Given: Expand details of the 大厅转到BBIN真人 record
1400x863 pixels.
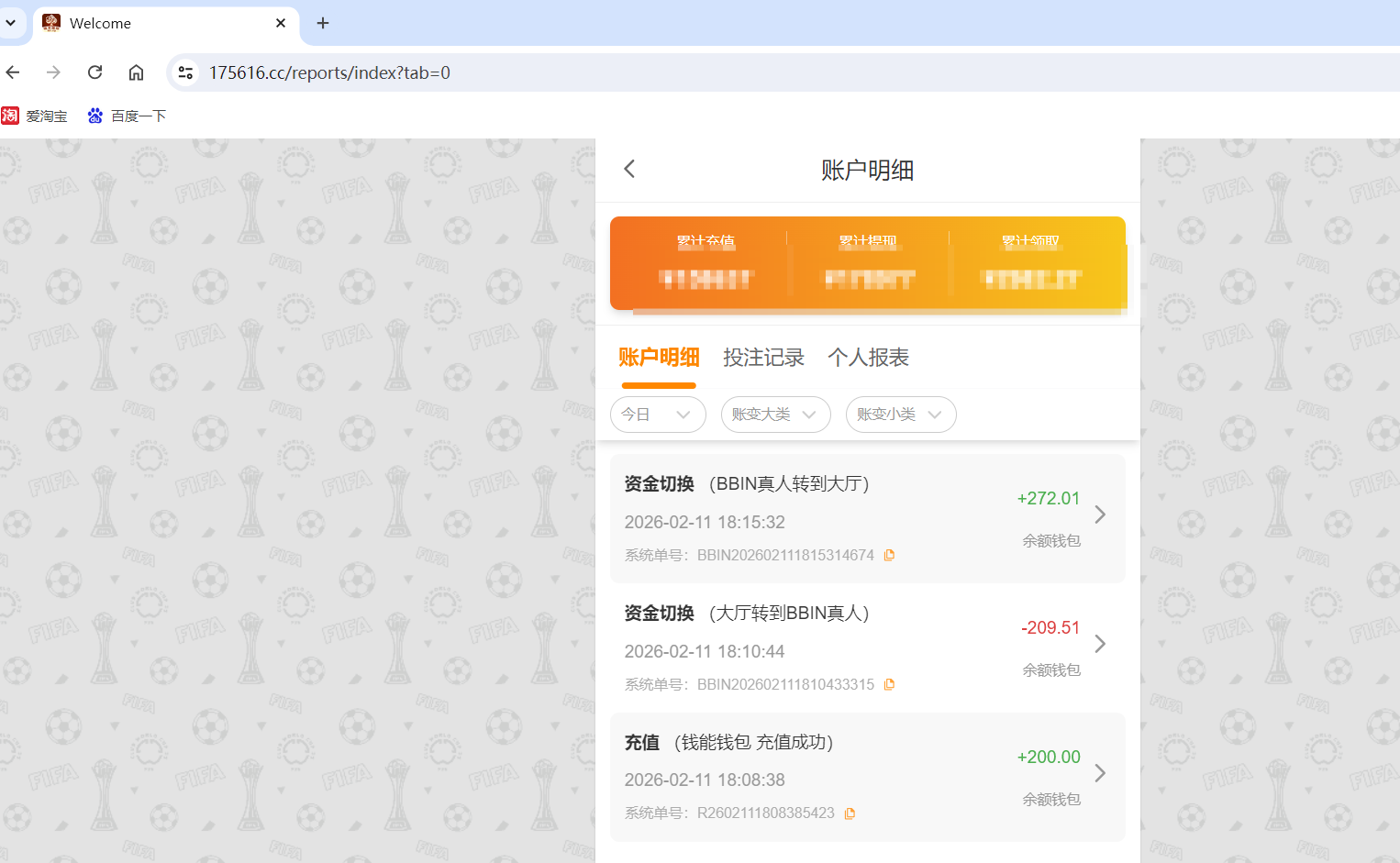Looking at the screenshot, I should click(x=1100, y=644).
